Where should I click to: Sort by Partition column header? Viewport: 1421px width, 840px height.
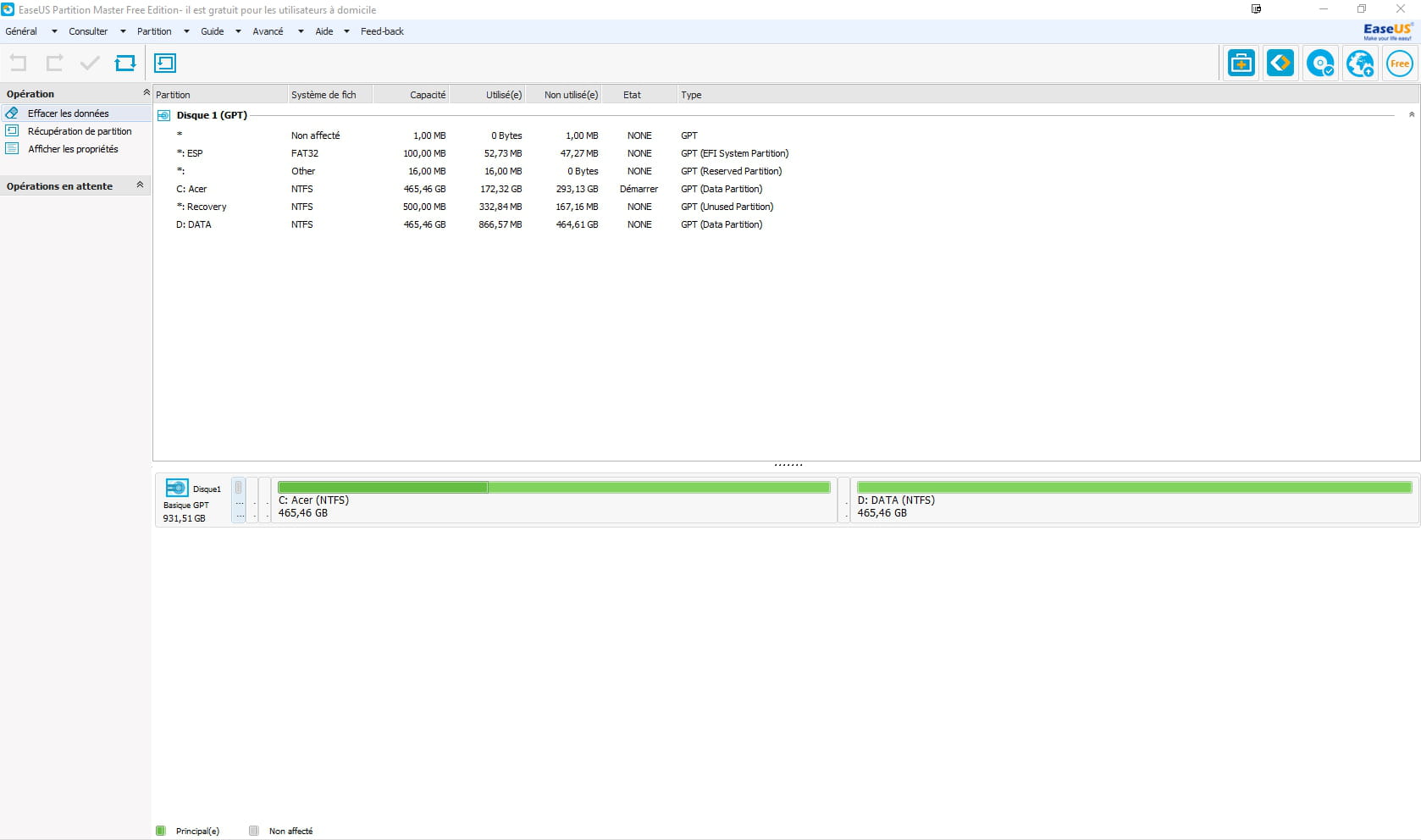tap(220, 95)
